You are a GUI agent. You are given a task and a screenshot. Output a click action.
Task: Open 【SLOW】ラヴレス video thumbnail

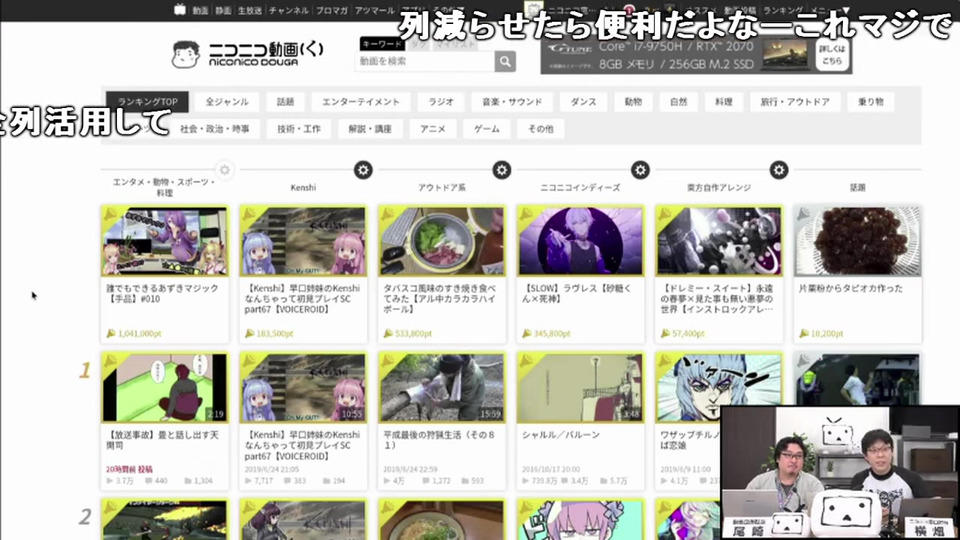tap(580, 241)
